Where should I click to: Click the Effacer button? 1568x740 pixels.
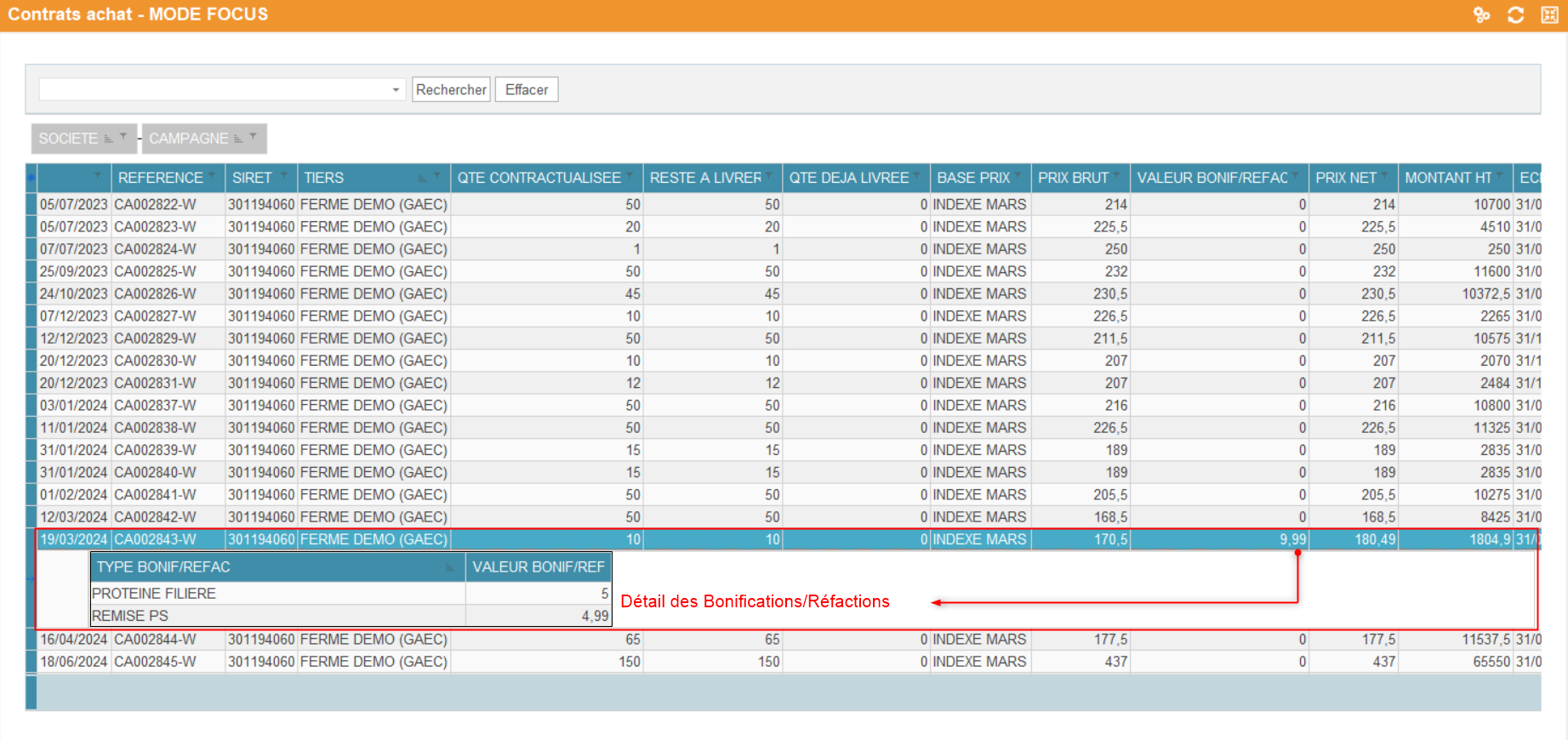(x=527, y=89)
